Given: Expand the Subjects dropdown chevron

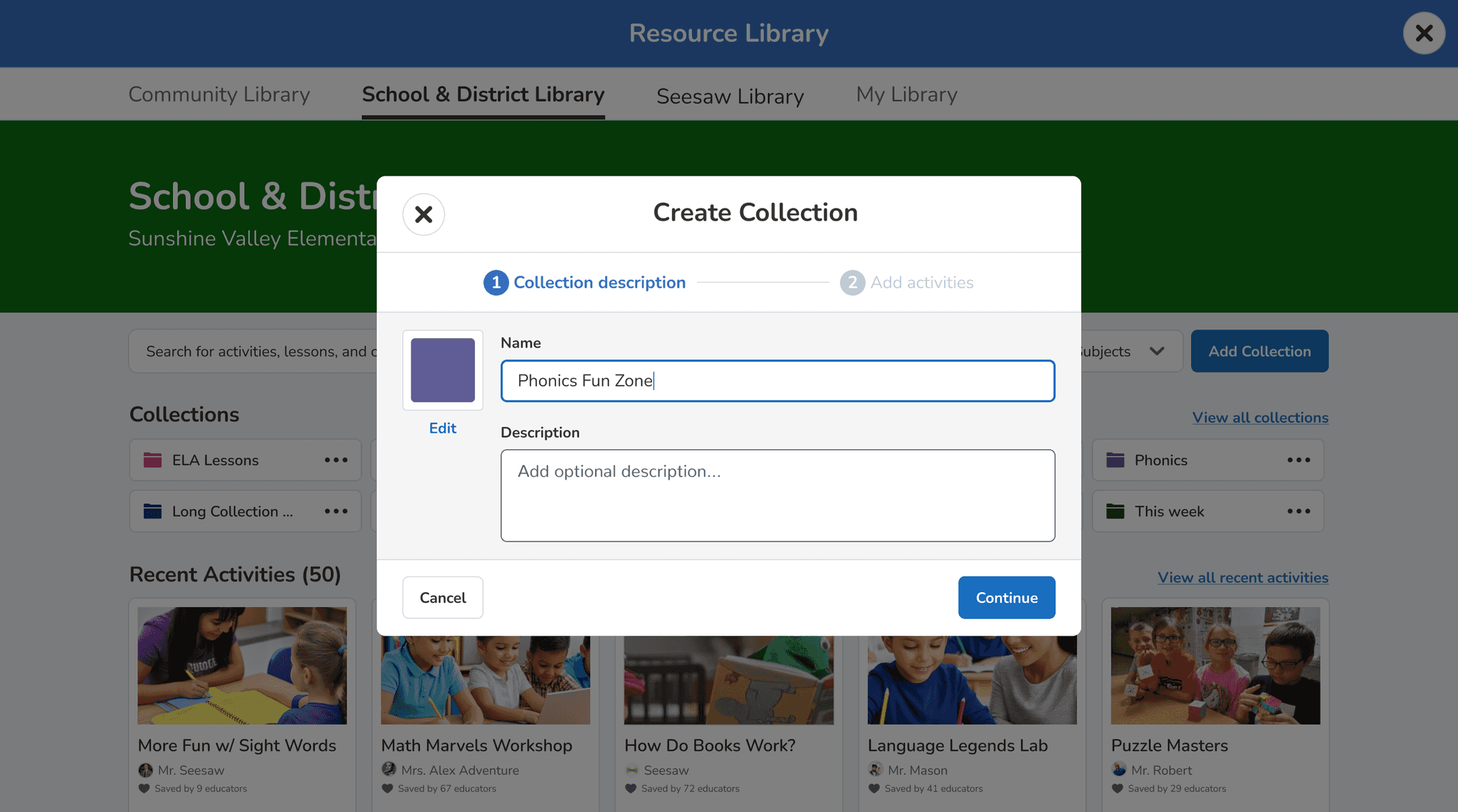Looking at the screenshot, I should 1157,351.
